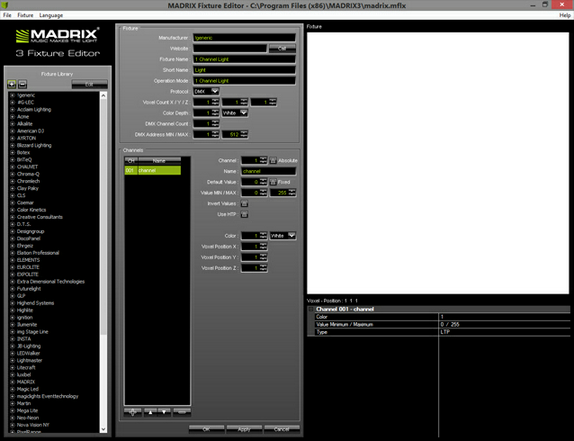Click Channel number spinner arrows

click(x=263, y=160)
